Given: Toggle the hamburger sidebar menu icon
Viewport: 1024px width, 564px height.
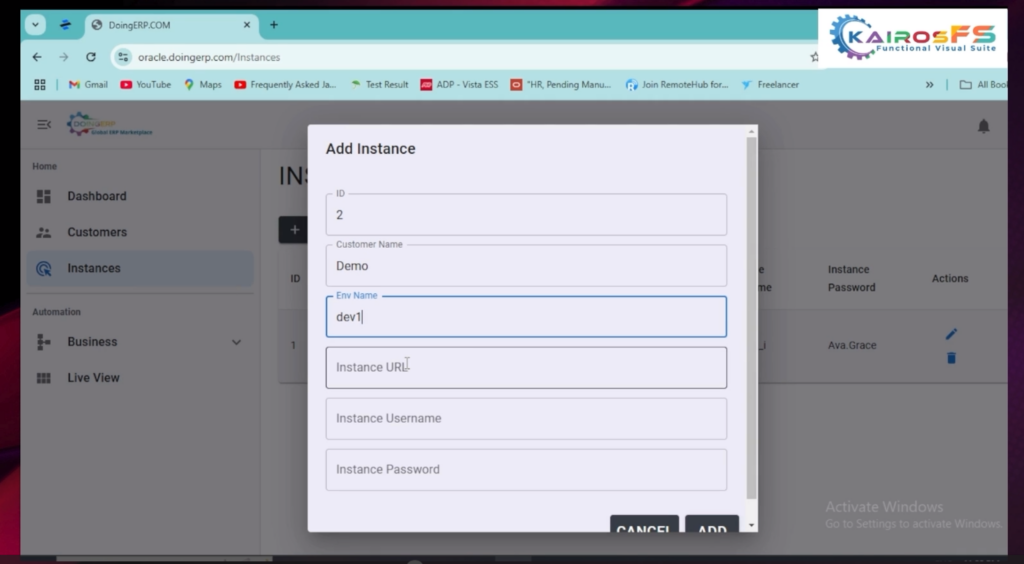Looking at the screenshot, I should click(x=43, y=125).
